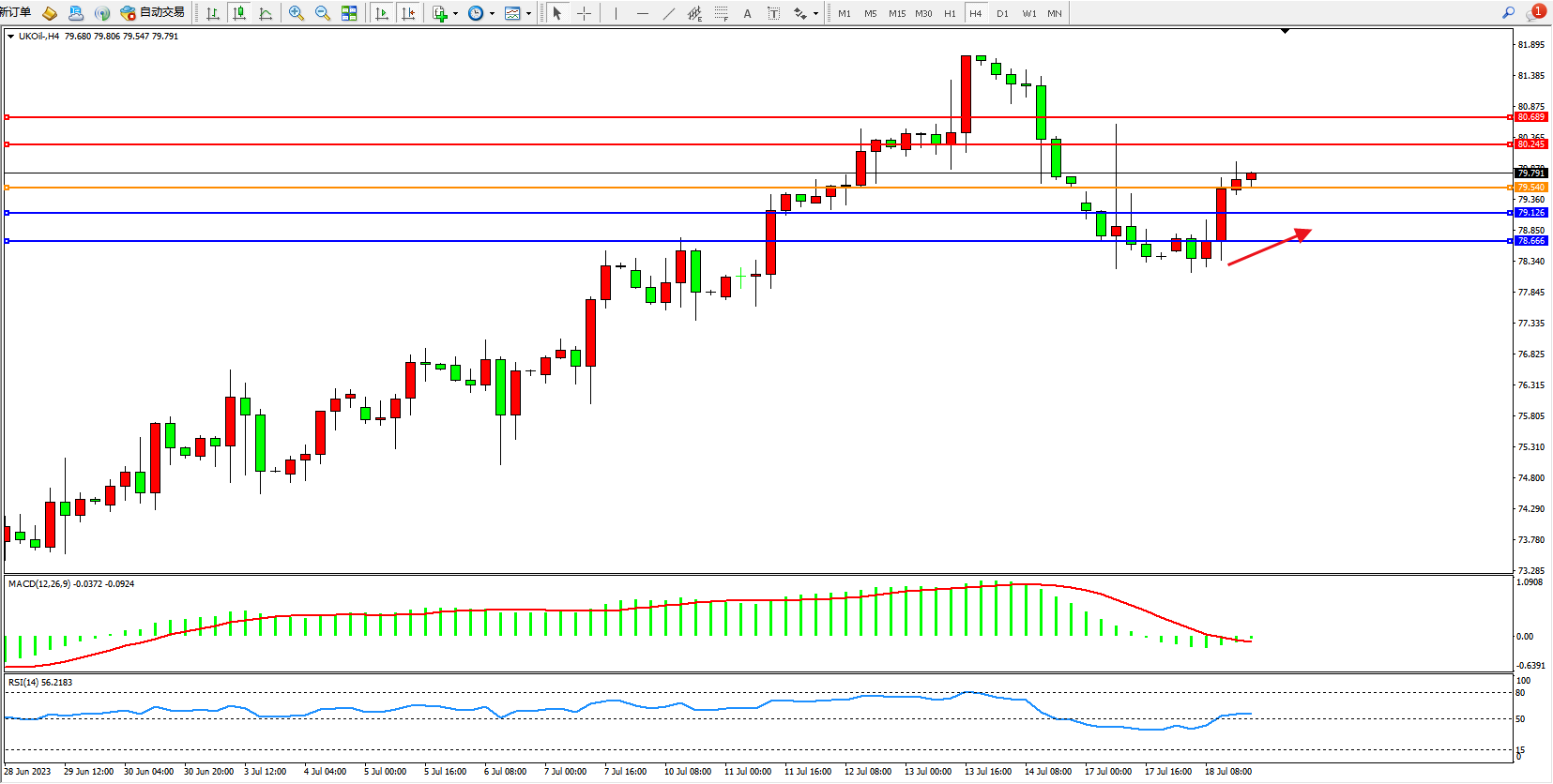Viewport: 1553px width, 784px height.
Task: Open the search magnifier at top right
Action: click(x=1508, y=13)
